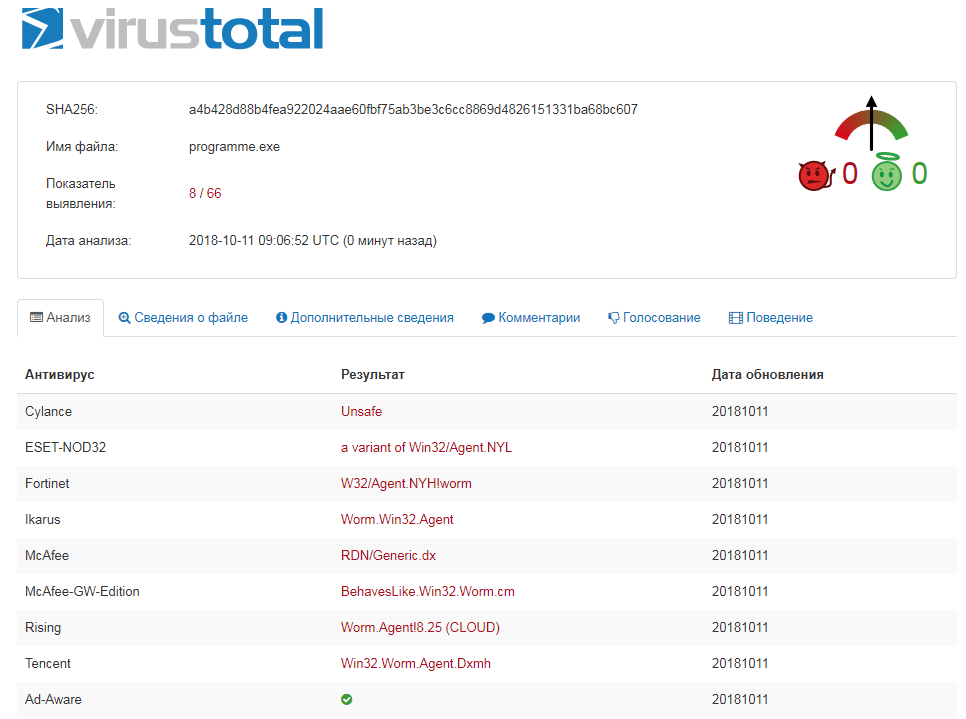Switch to the Комментарии tab
The width and height of the screenshot is (966, 719).
531,317
